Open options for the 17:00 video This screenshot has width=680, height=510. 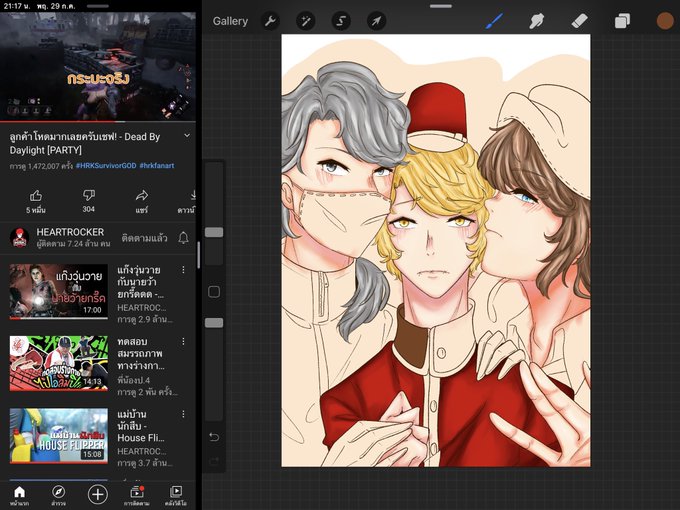click(183, 270)
